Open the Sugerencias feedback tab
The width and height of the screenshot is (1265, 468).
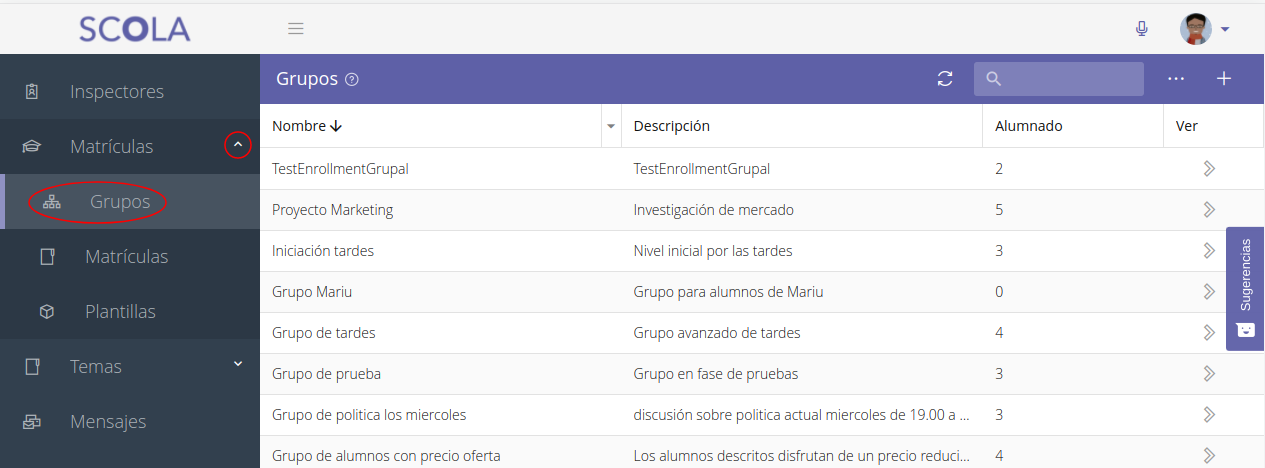(x=1245, y=288)
